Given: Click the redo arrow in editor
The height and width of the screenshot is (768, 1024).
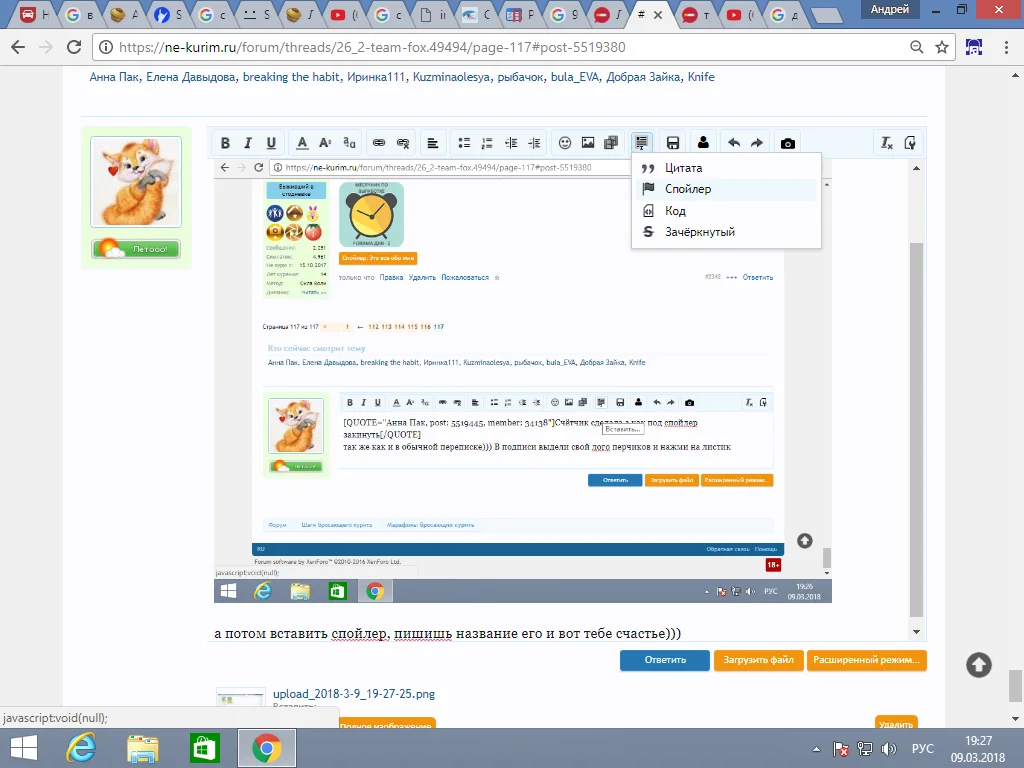Looking at the screenshot, I should (x=757, y=143).
